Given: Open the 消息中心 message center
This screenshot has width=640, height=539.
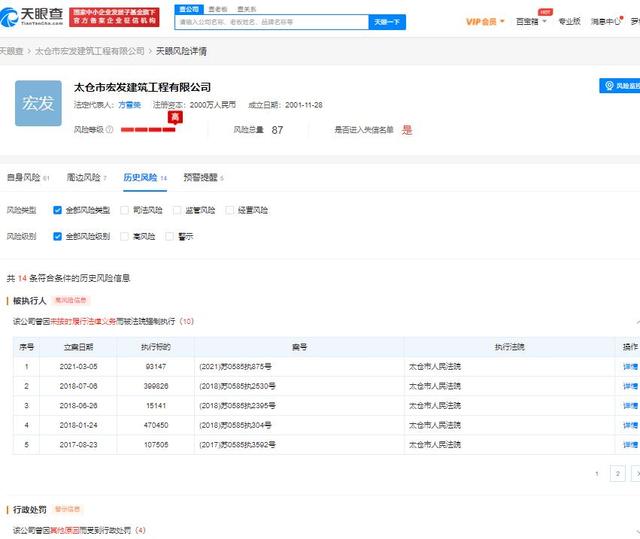Looking at the screenshot, I should (606, 21).
